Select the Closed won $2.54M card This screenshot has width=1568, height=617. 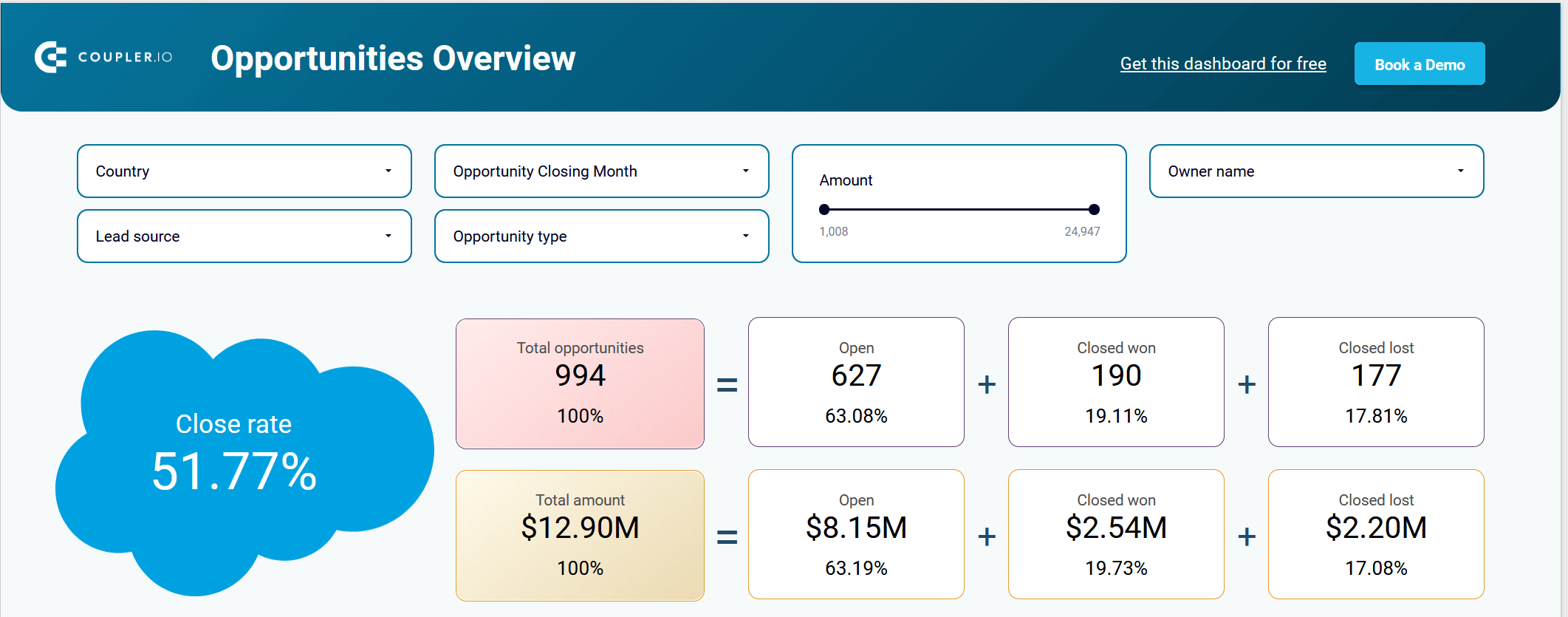pyautogui.click(x=1116, y=534)
